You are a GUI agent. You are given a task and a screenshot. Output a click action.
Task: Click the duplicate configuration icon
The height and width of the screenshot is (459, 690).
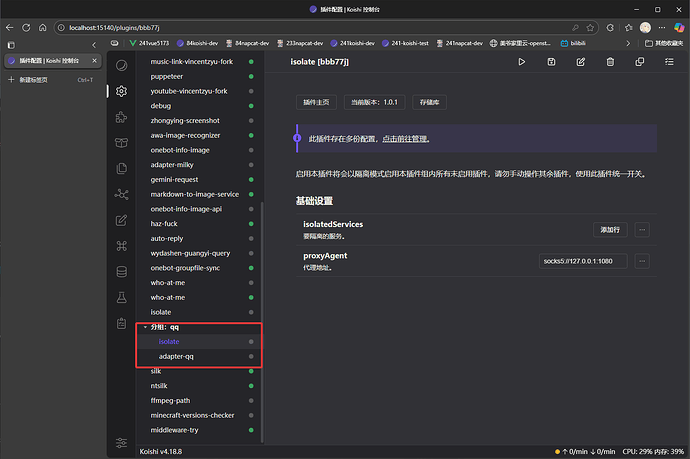(639, 62)
